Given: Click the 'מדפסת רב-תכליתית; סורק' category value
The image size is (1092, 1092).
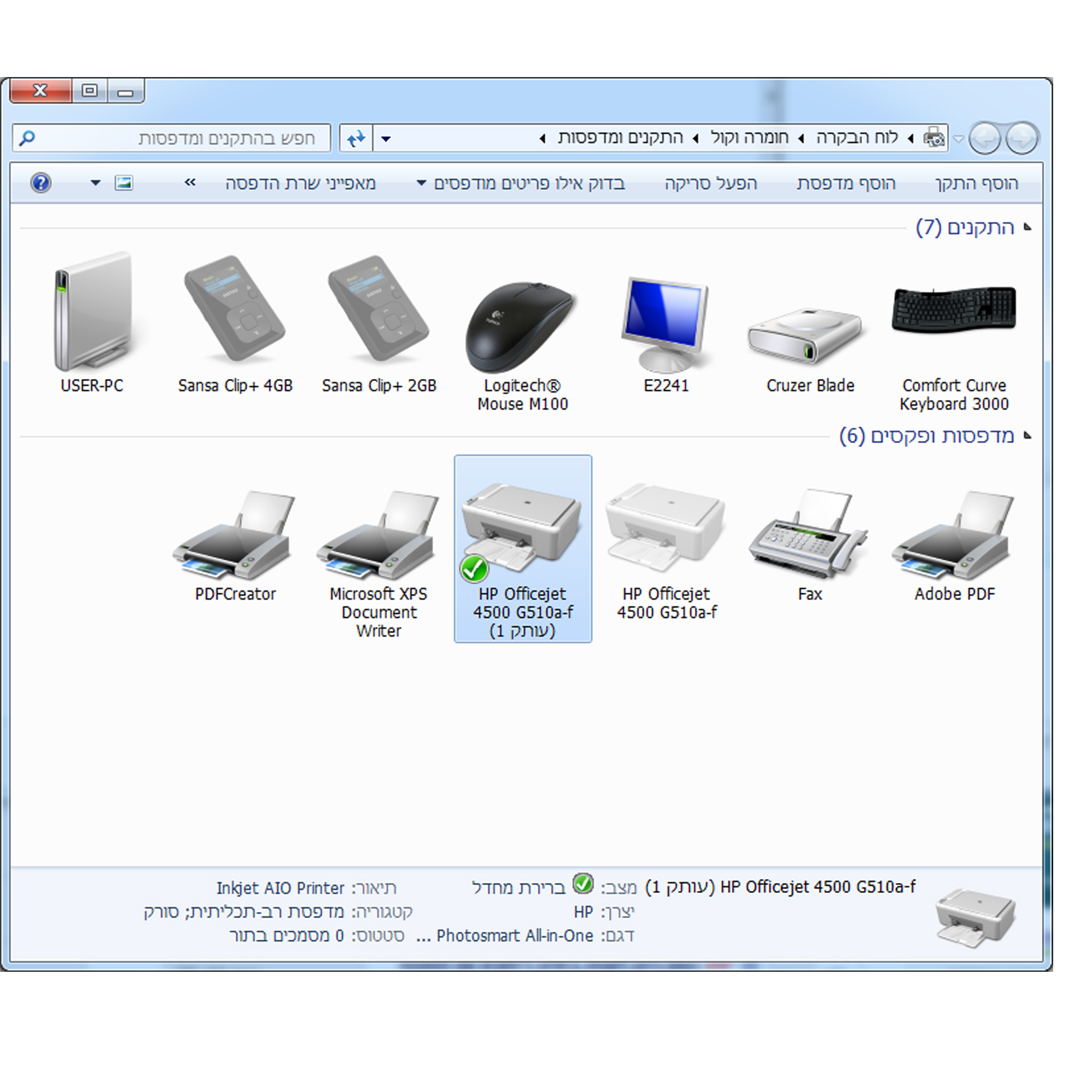Looking at the screenshot, I should 244,911.
